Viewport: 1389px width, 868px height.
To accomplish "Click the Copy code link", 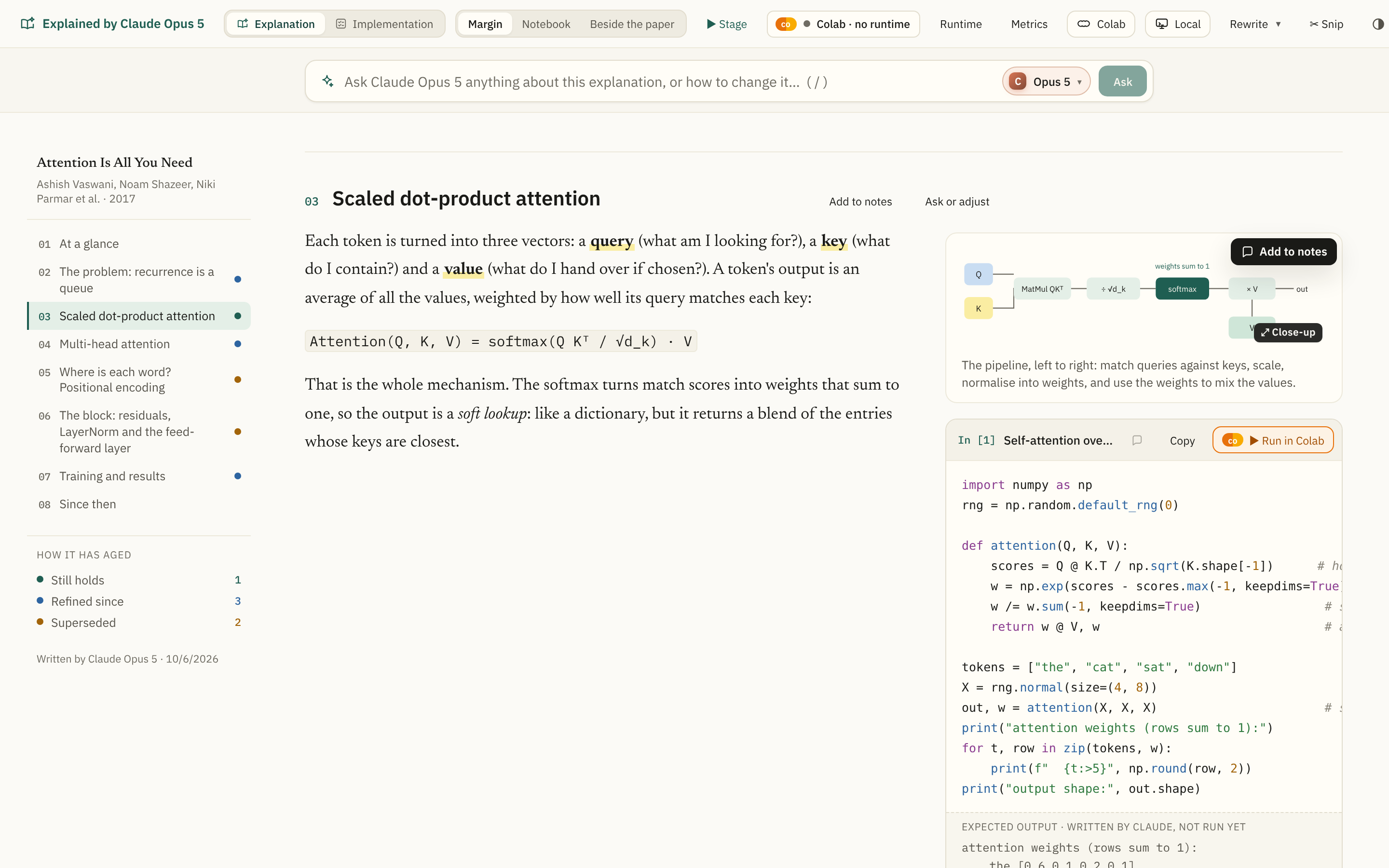I will (x=1182, y=440).
